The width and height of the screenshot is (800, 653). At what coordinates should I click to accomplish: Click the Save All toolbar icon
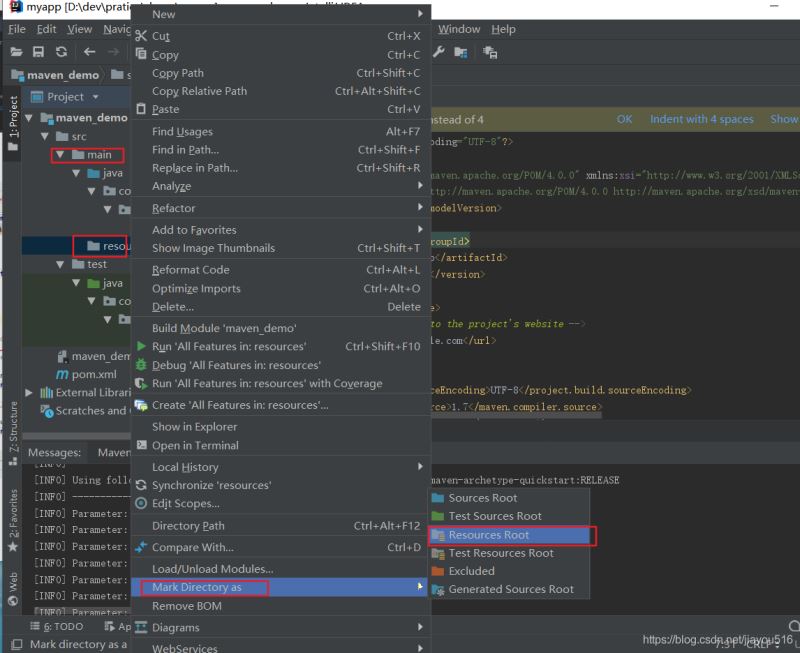click(x=39, y=52)
